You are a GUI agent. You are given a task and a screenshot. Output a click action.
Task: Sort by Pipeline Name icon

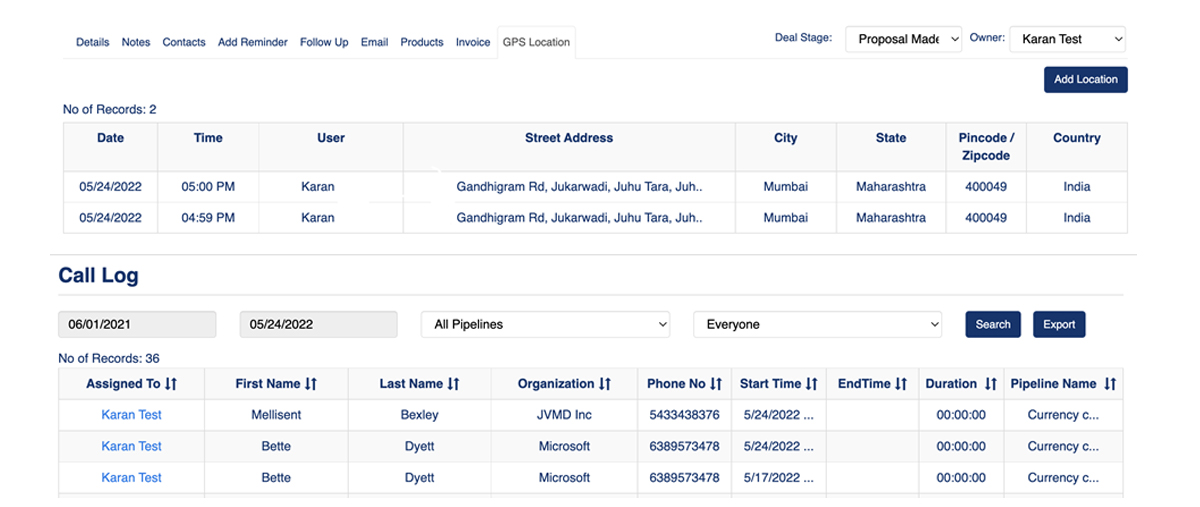tap(1110, 384)
